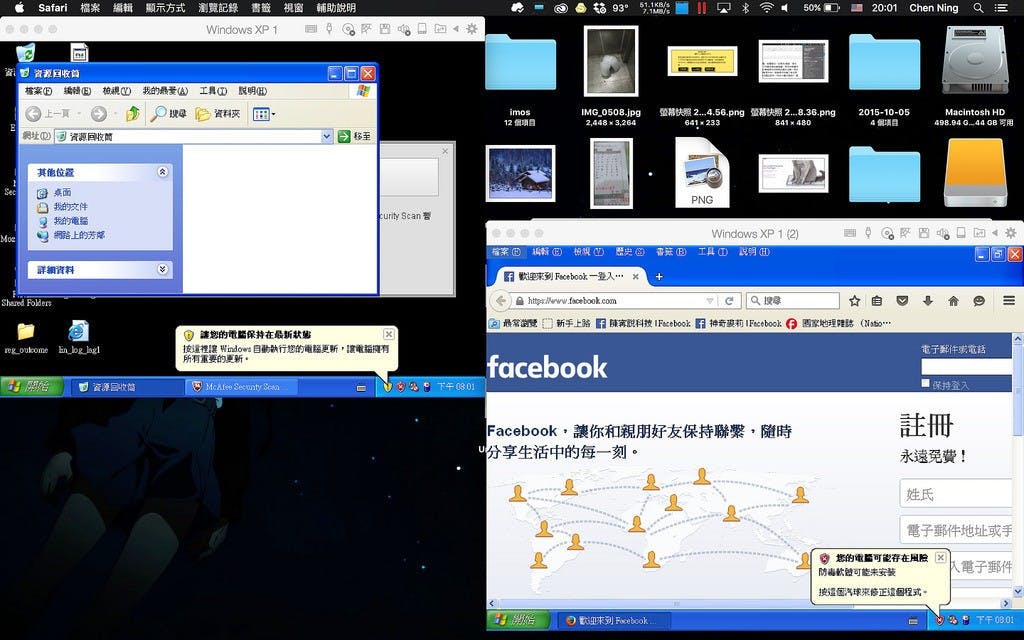Viewport: 1024px width, 640px height.
Task: Click the keyboard icon in Windows XP 1 title bar
Action: [x=312, y=29]
